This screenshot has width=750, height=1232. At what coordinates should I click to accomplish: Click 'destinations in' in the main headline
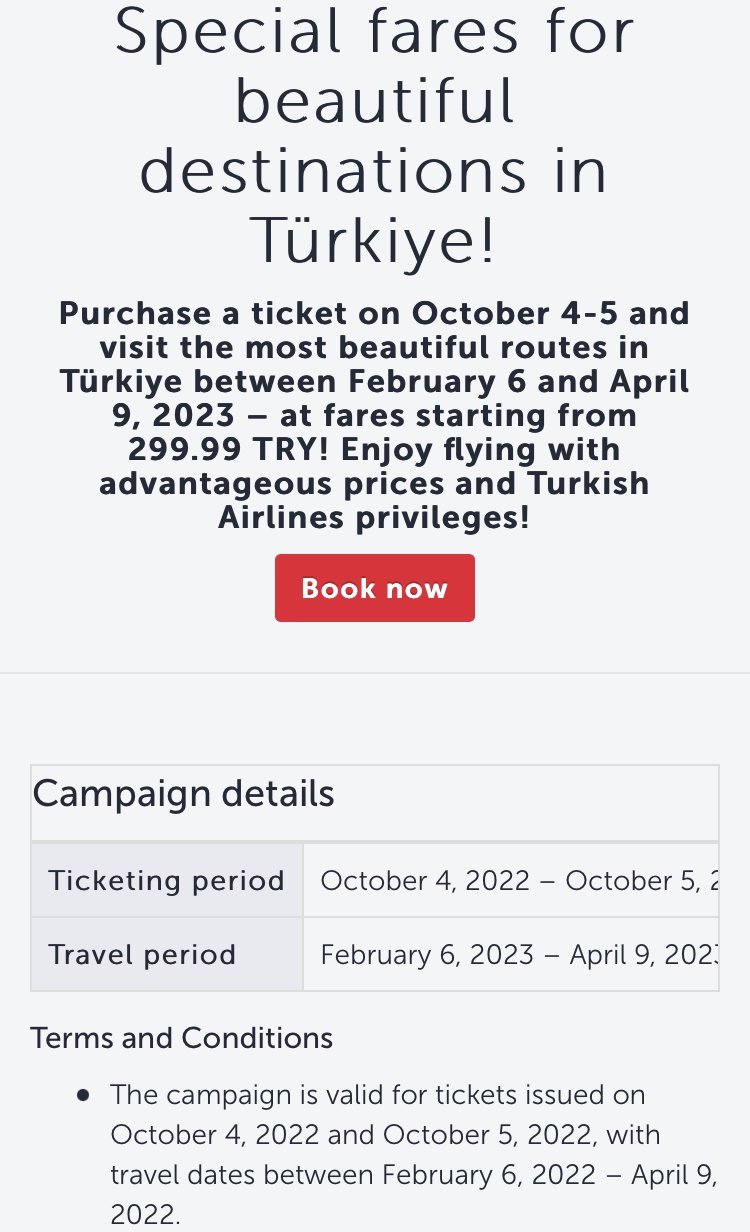tap(374, 170)
